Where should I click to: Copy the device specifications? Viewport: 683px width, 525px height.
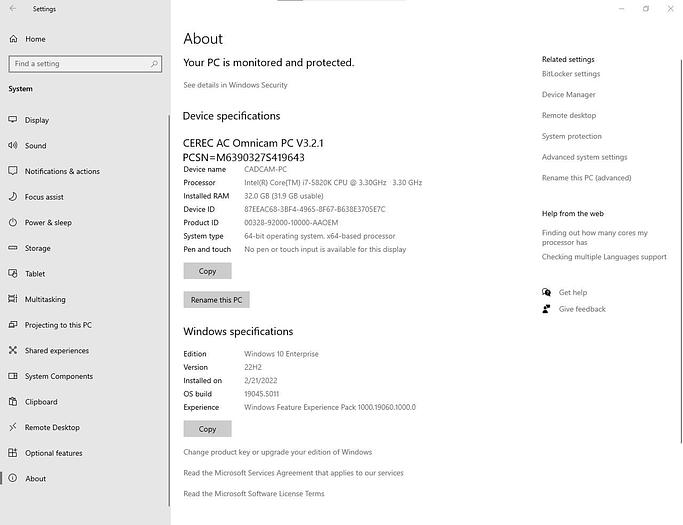tap(207, 271)
